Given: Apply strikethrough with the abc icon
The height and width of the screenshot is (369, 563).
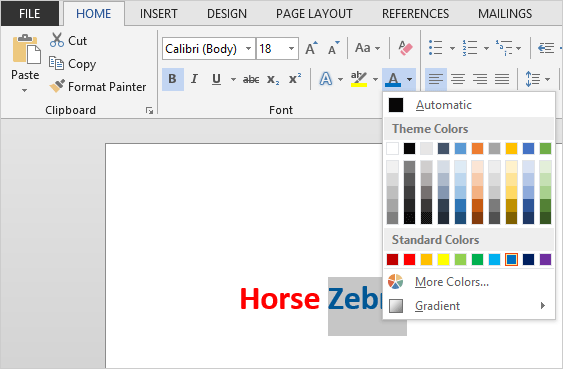Looking at the screenshot, I should coord(251,79).
